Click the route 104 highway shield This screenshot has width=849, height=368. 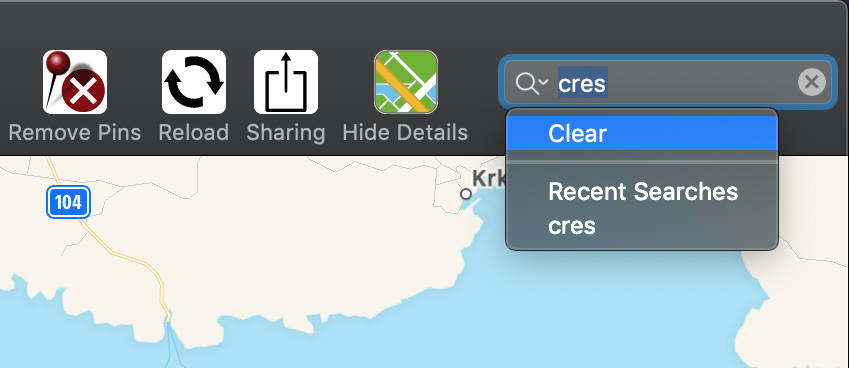(x=68, y=202)
